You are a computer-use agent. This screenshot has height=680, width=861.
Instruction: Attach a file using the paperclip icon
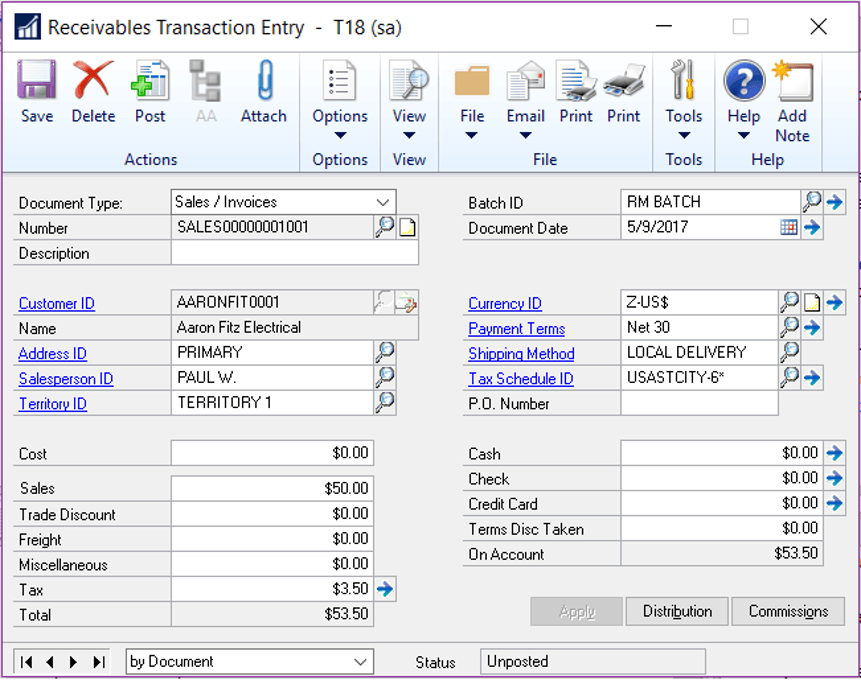264,91
